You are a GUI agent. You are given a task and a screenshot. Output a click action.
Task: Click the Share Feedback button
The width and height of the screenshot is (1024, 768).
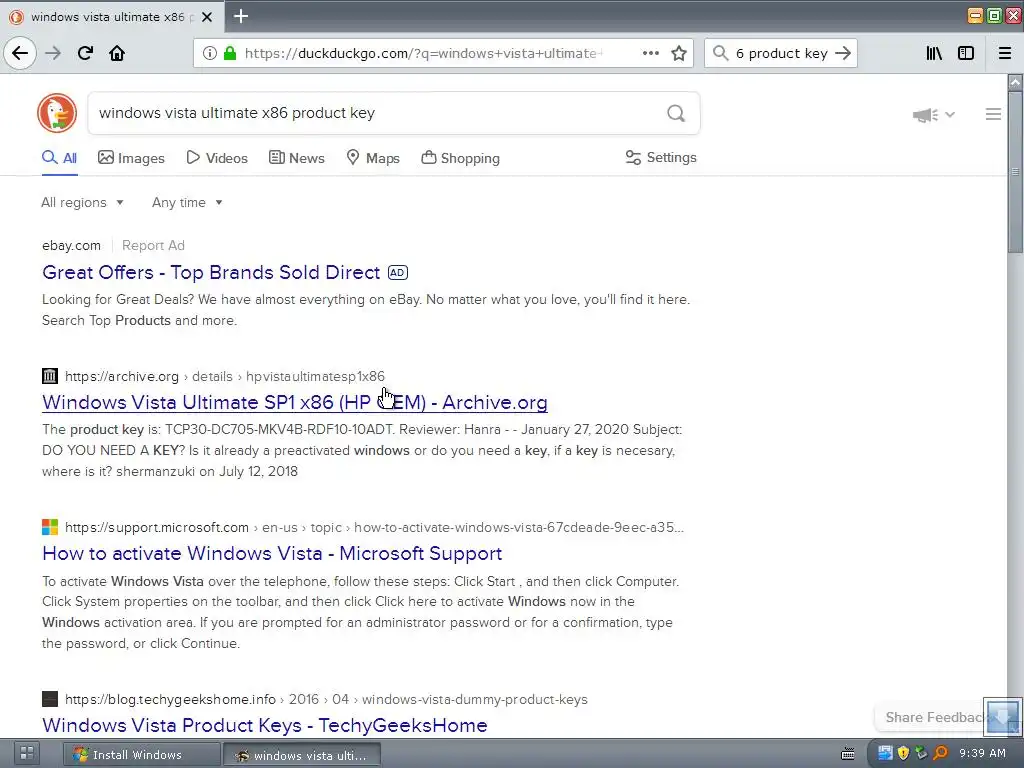pos(934,717)
